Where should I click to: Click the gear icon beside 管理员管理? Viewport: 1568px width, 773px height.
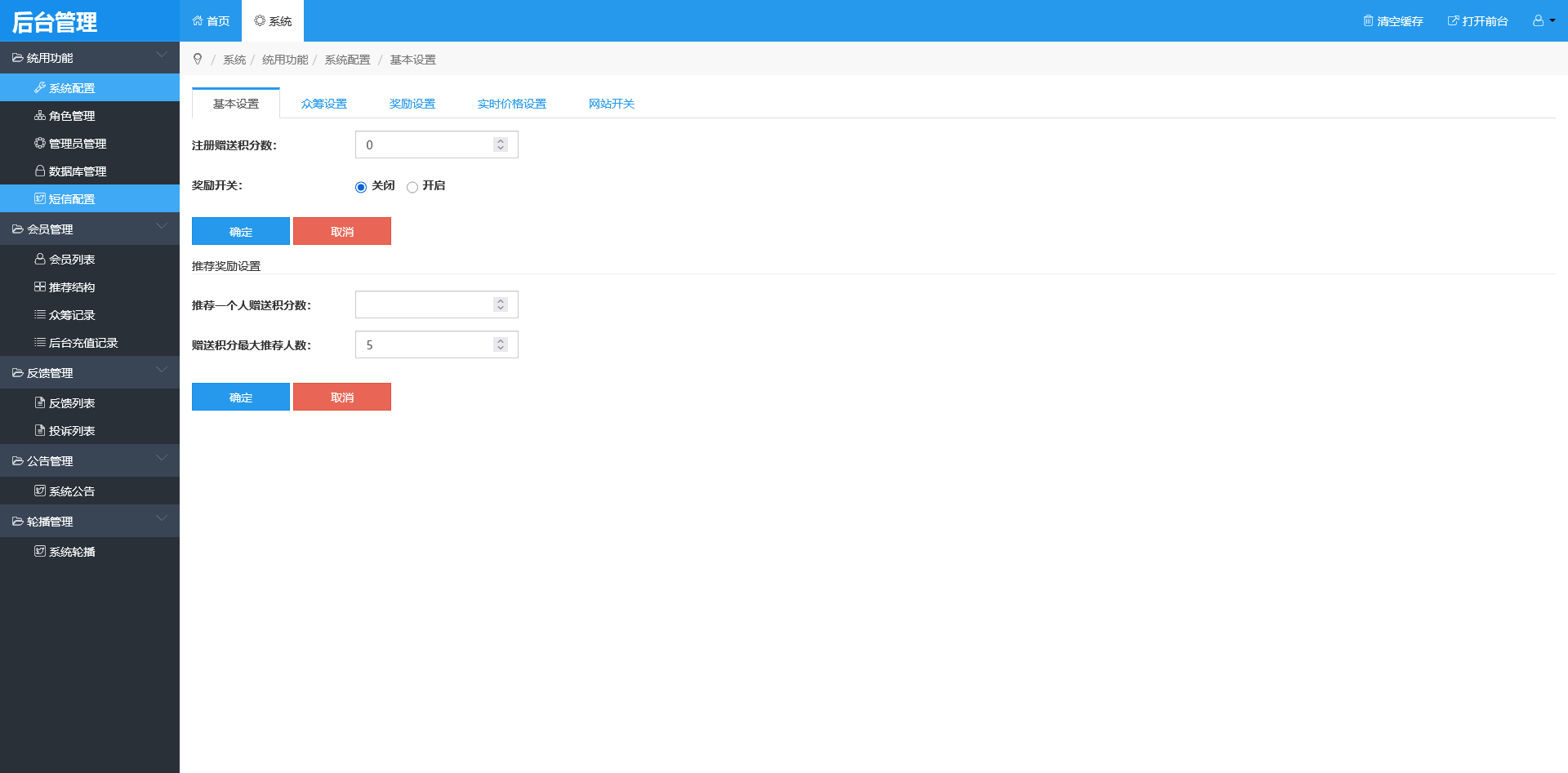click(40, 143)
